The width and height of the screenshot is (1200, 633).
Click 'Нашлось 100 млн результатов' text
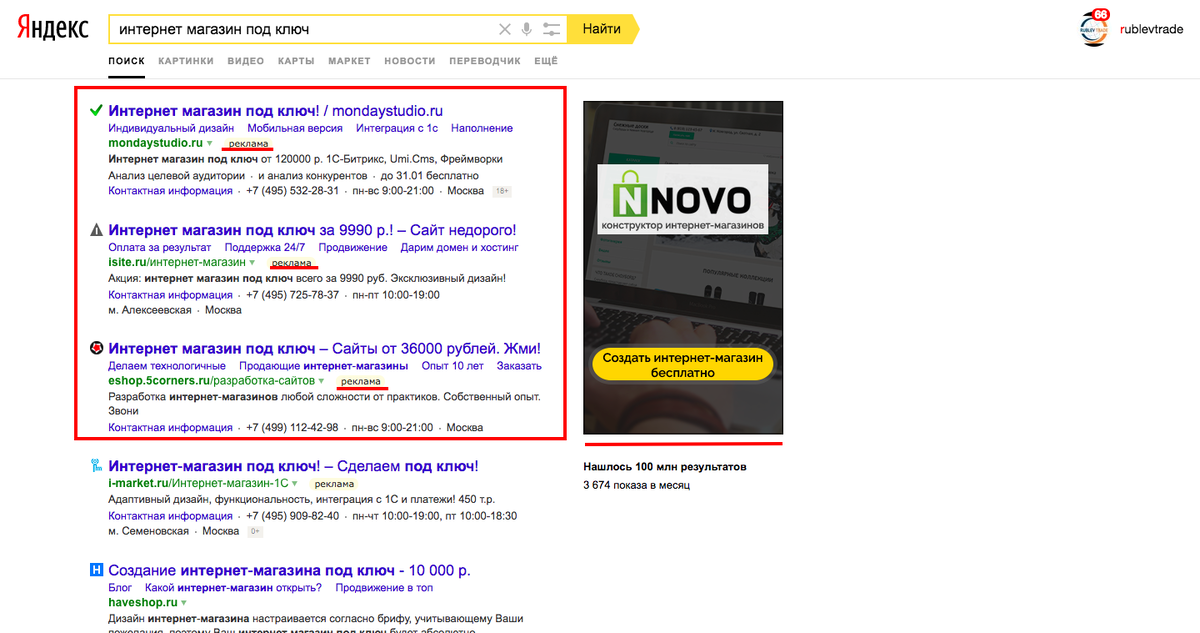pos(665,467)
